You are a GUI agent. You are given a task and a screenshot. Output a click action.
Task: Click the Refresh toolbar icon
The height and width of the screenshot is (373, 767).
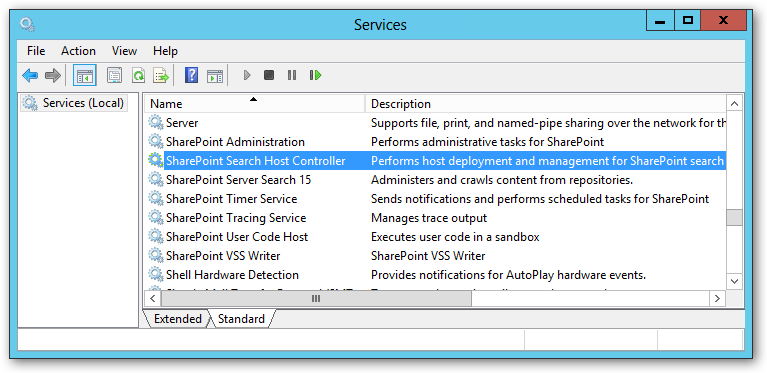(x=138, y=75)
